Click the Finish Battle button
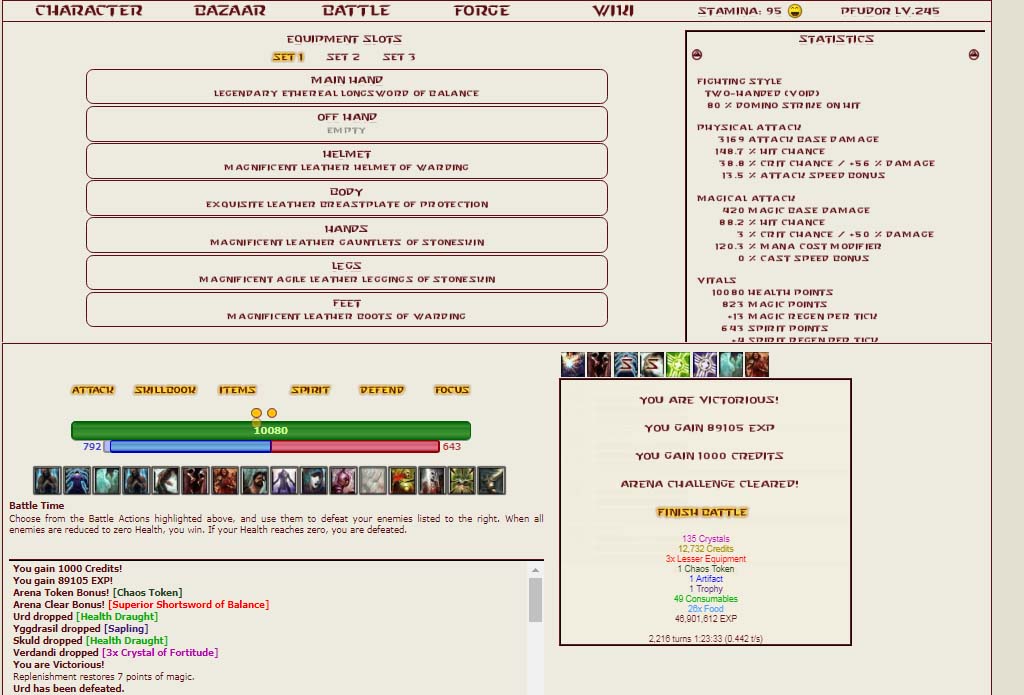Image resolution: width=1024 pixels, height=695 pixels. click(x=704, y=512)
